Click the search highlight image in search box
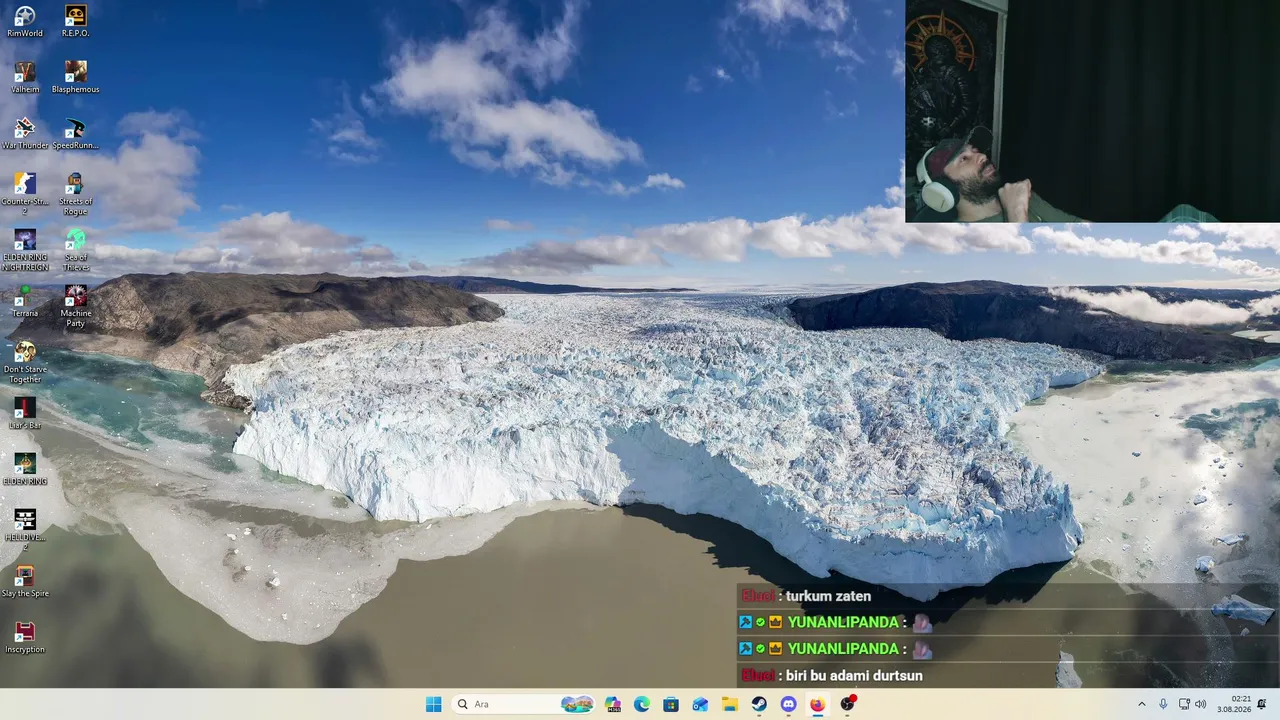The image size is (1280, 720). pyautogui.click(x=577, y=704)
